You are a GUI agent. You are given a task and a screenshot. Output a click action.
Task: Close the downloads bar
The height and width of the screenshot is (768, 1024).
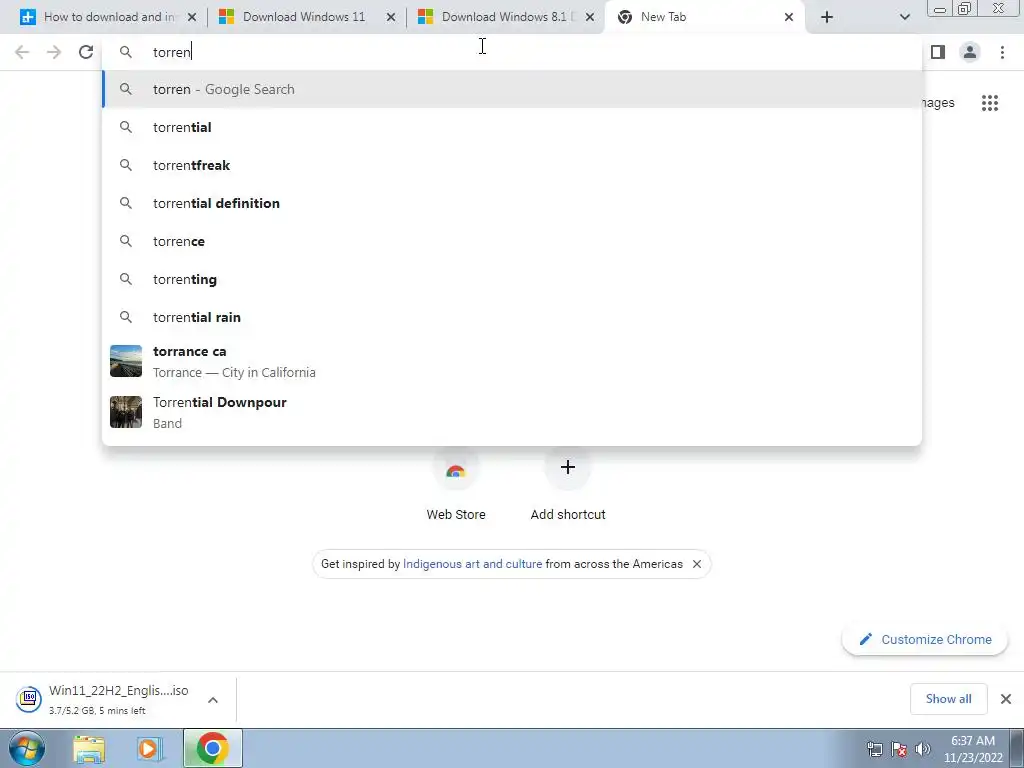click(x=1006, y=699)
